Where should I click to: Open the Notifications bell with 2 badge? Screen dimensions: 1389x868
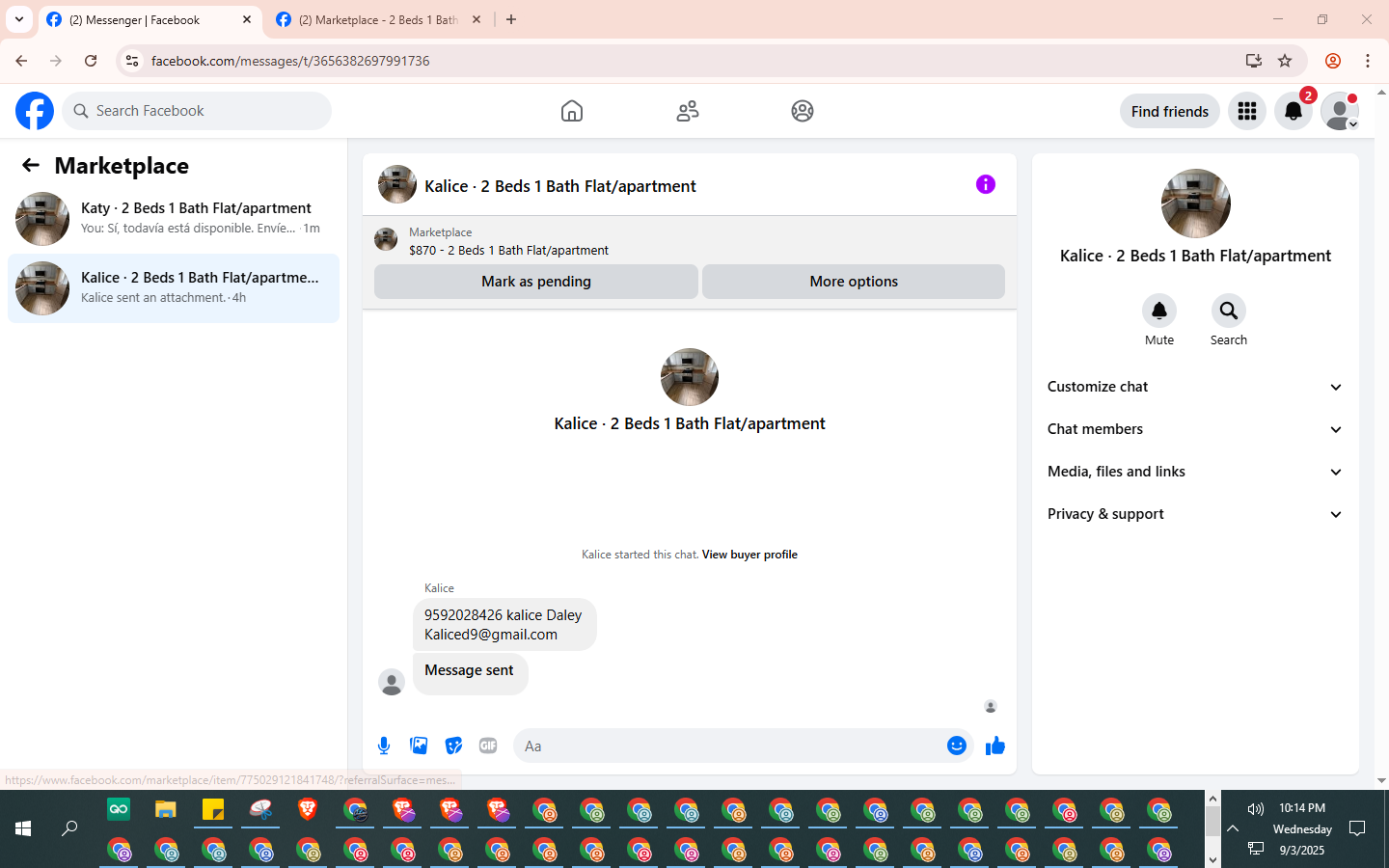[1294, 111]
